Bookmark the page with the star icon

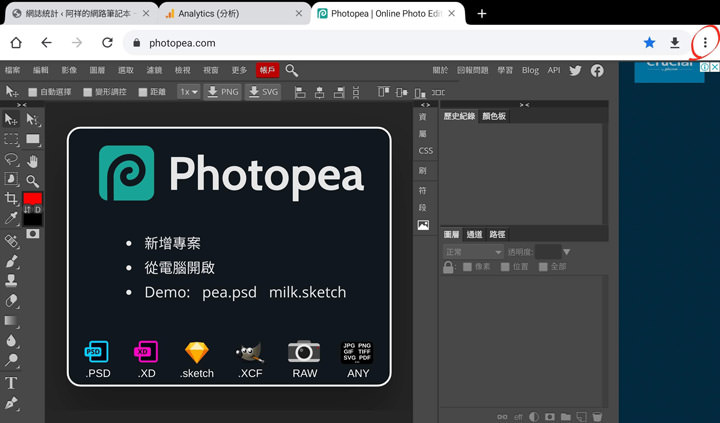click(649, 43)
